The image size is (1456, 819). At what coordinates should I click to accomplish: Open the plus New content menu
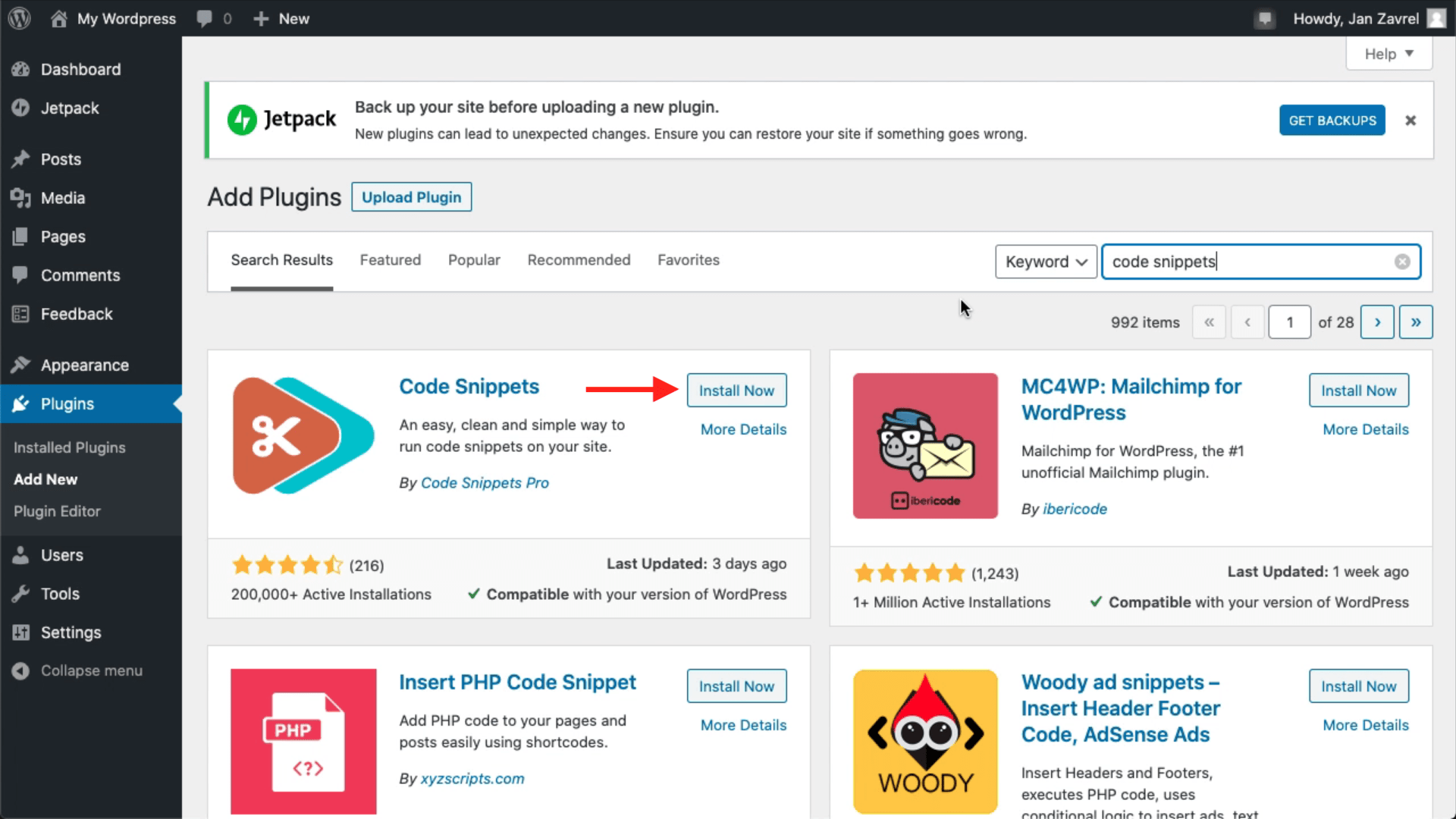coord(281,18)
